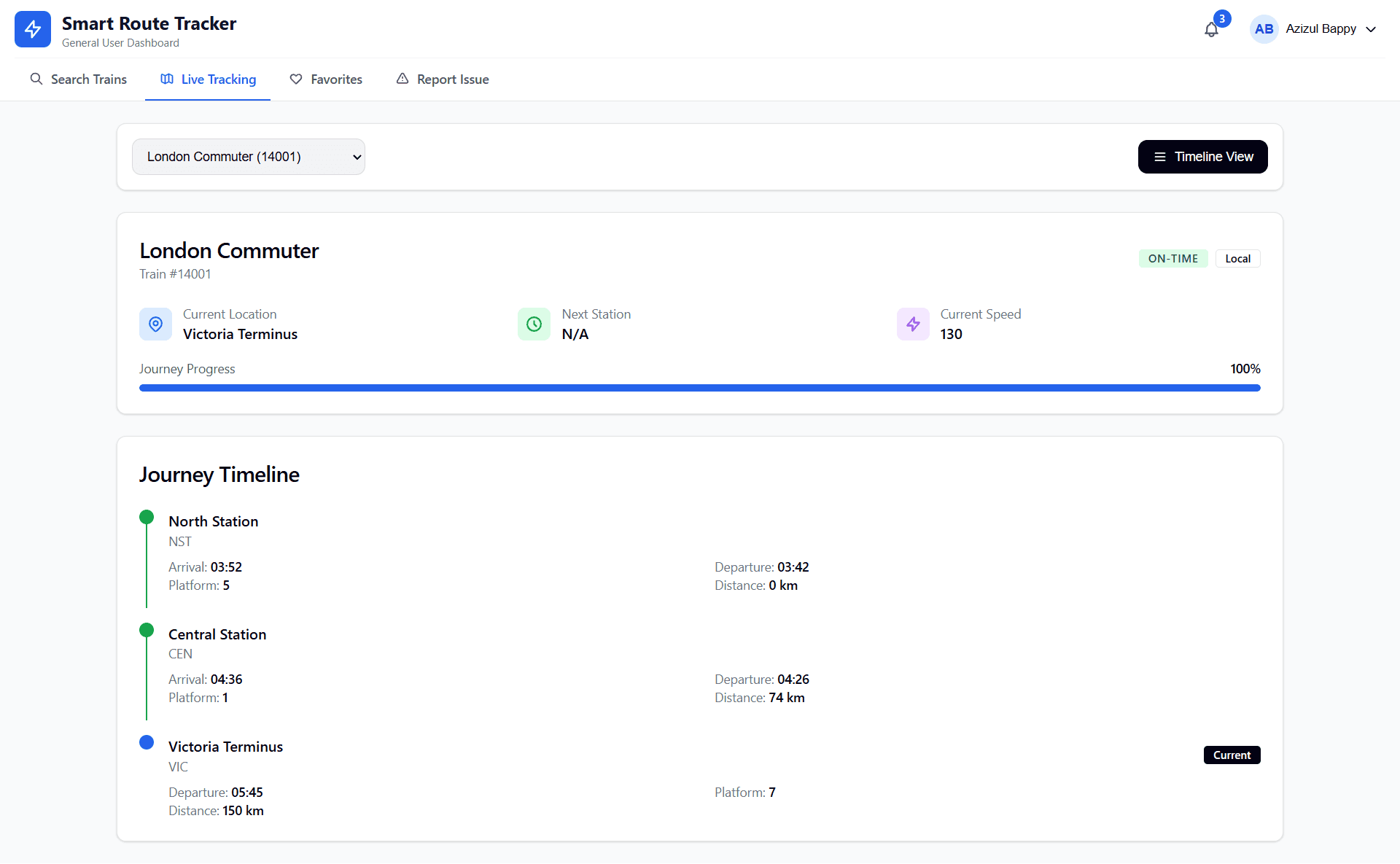Click the Journey Timeline heading

click(219, 475)
